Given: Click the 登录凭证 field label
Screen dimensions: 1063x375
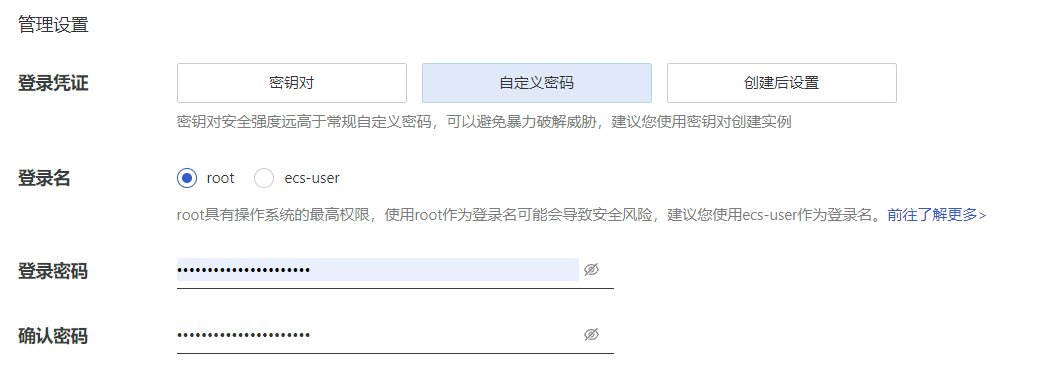Looking at the screenshot, I should tap(53, 83).
